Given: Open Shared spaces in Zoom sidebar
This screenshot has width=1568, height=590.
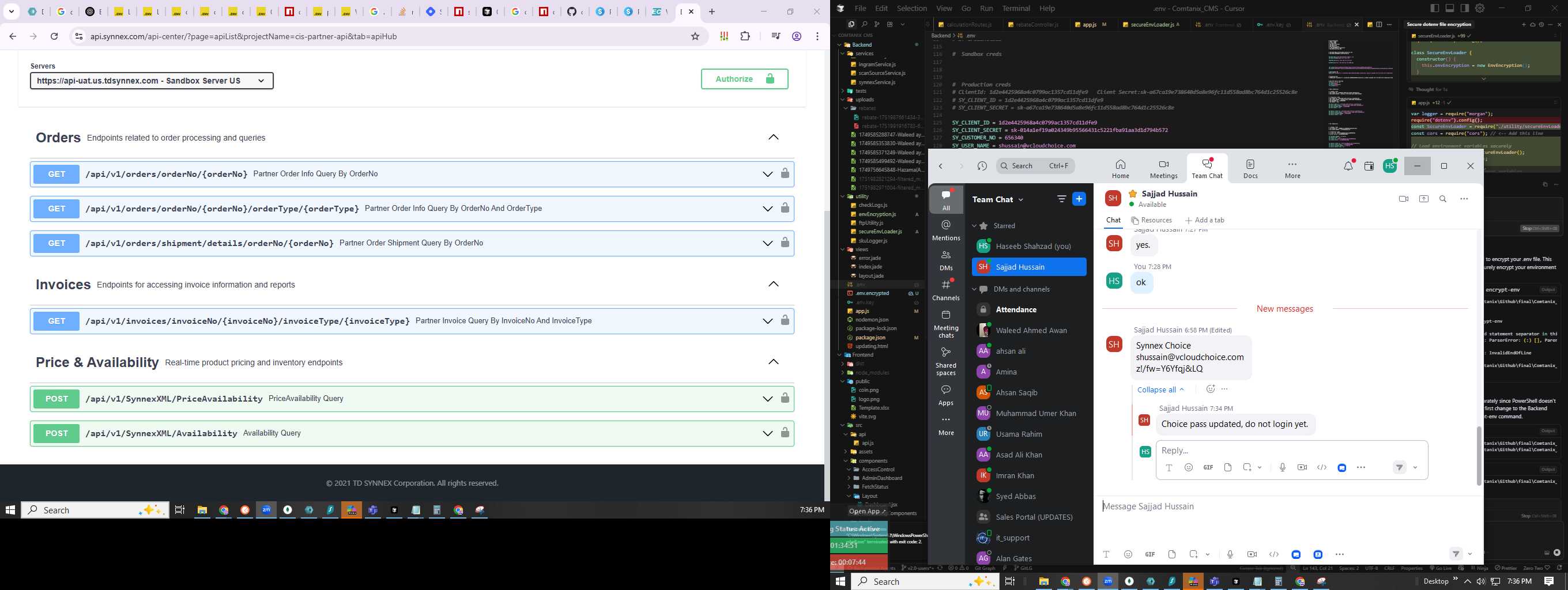Looking at the screenshot, I should [946, 361].
